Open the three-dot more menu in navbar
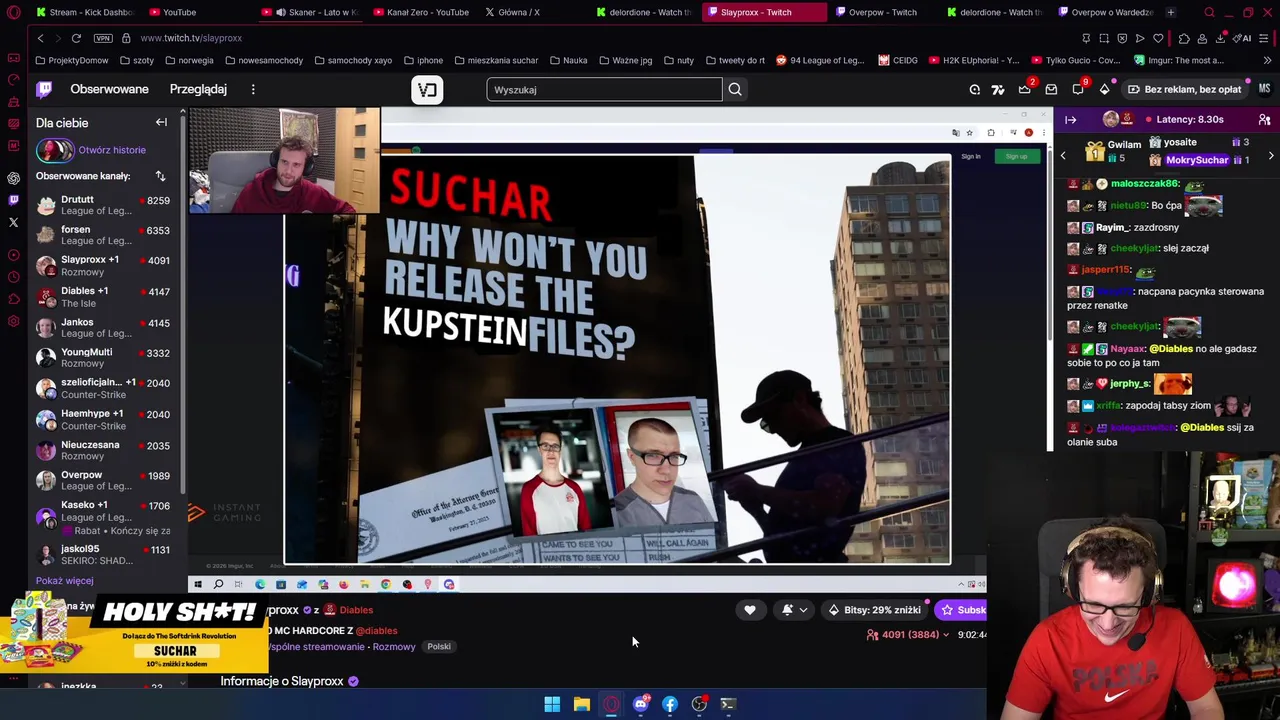Viewport: 1280px width, 720px height. [253, 89]
